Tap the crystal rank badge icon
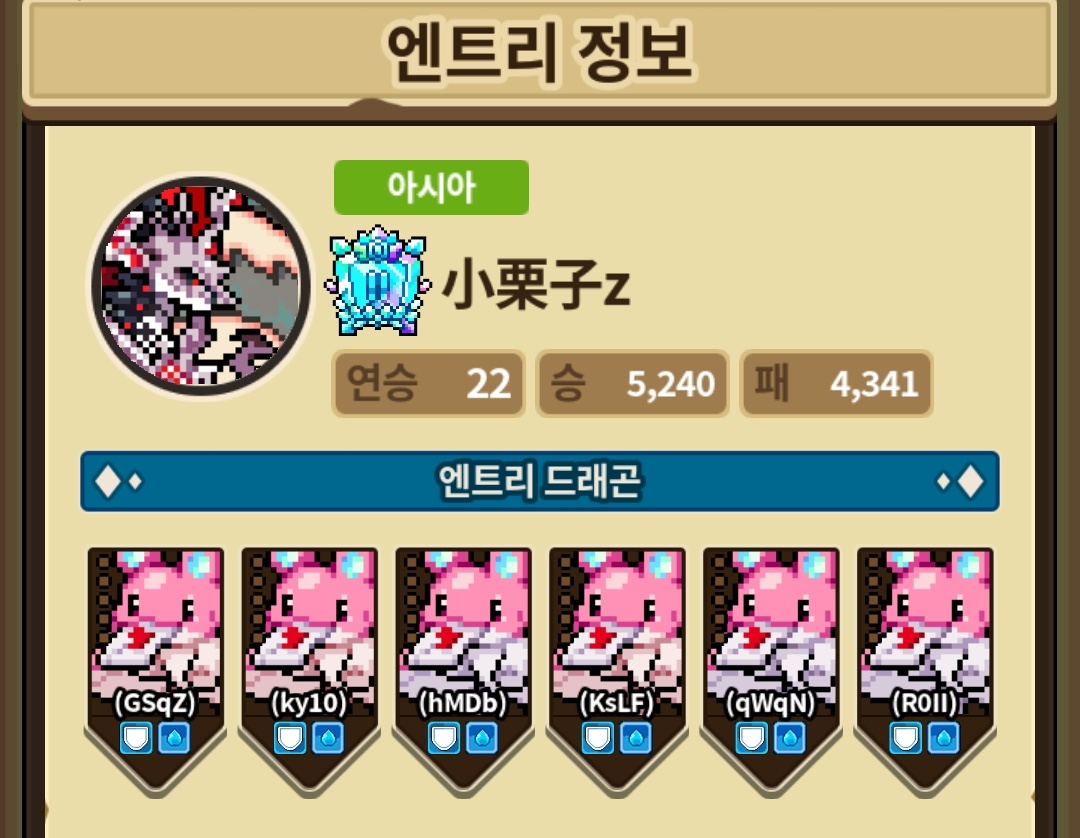The height and width of the screenshot is (838, 1080). point(377,281)
